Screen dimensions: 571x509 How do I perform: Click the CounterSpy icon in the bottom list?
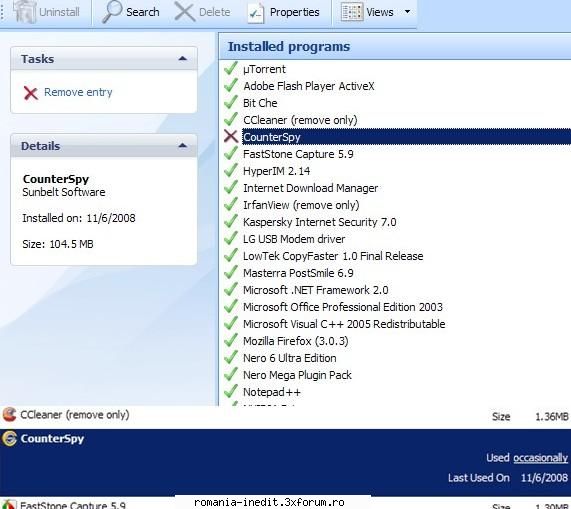(x=9, y=438)
